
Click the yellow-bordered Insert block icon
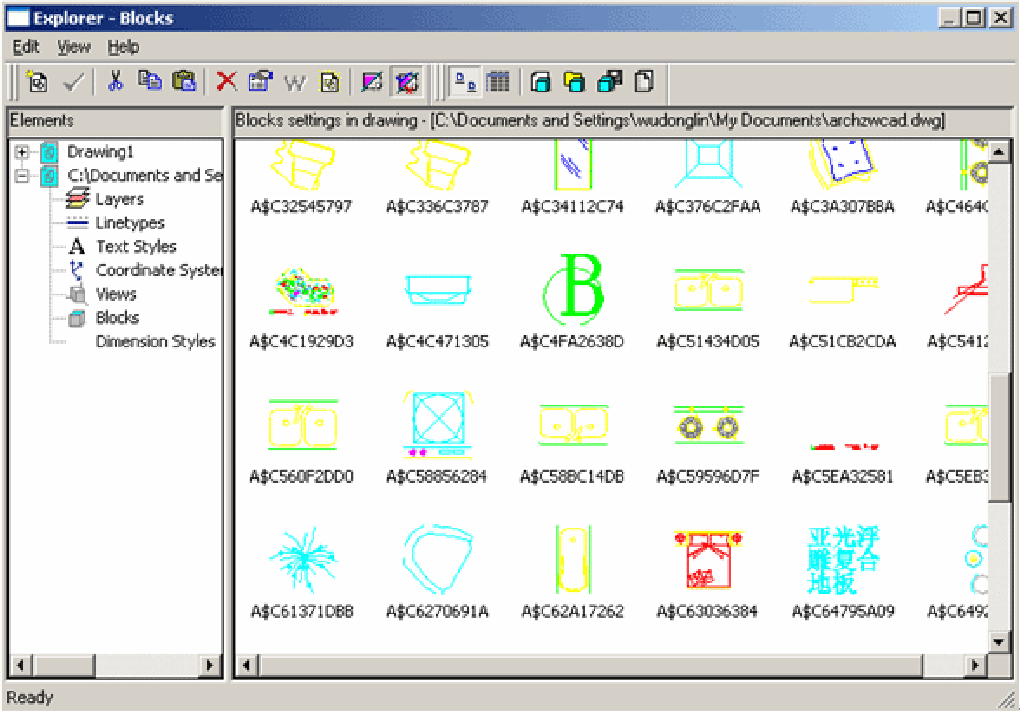click(330, 83)
